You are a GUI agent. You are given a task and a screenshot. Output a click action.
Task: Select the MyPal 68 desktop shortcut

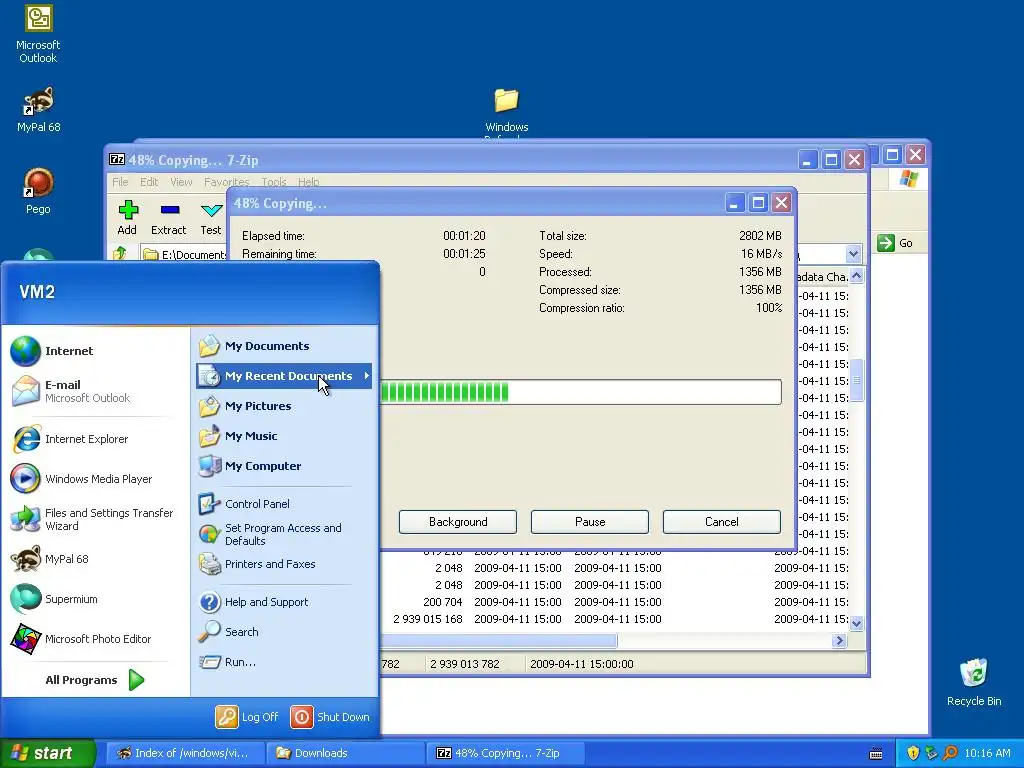(38, 110)
